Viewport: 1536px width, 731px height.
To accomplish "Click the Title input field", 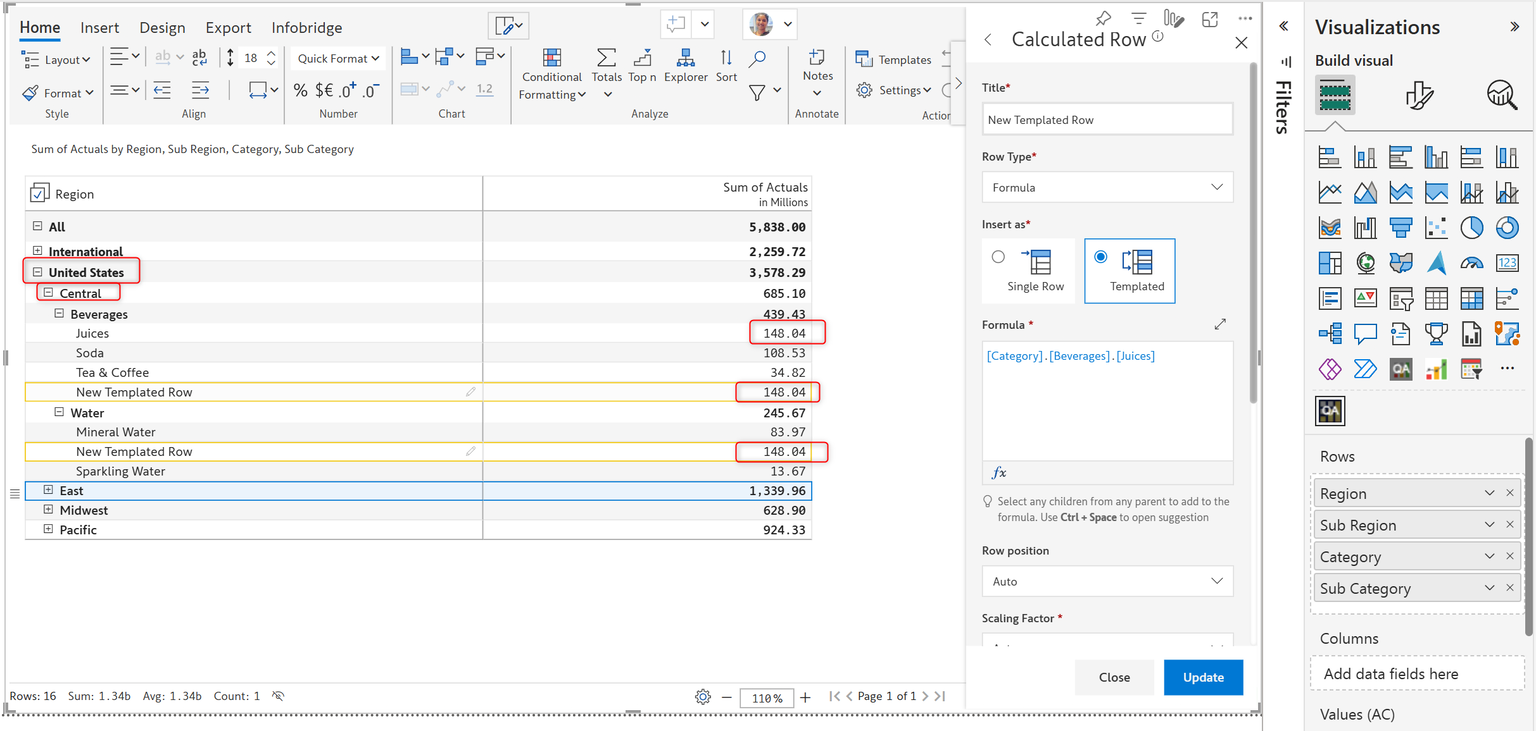I will click(1107, 120).
